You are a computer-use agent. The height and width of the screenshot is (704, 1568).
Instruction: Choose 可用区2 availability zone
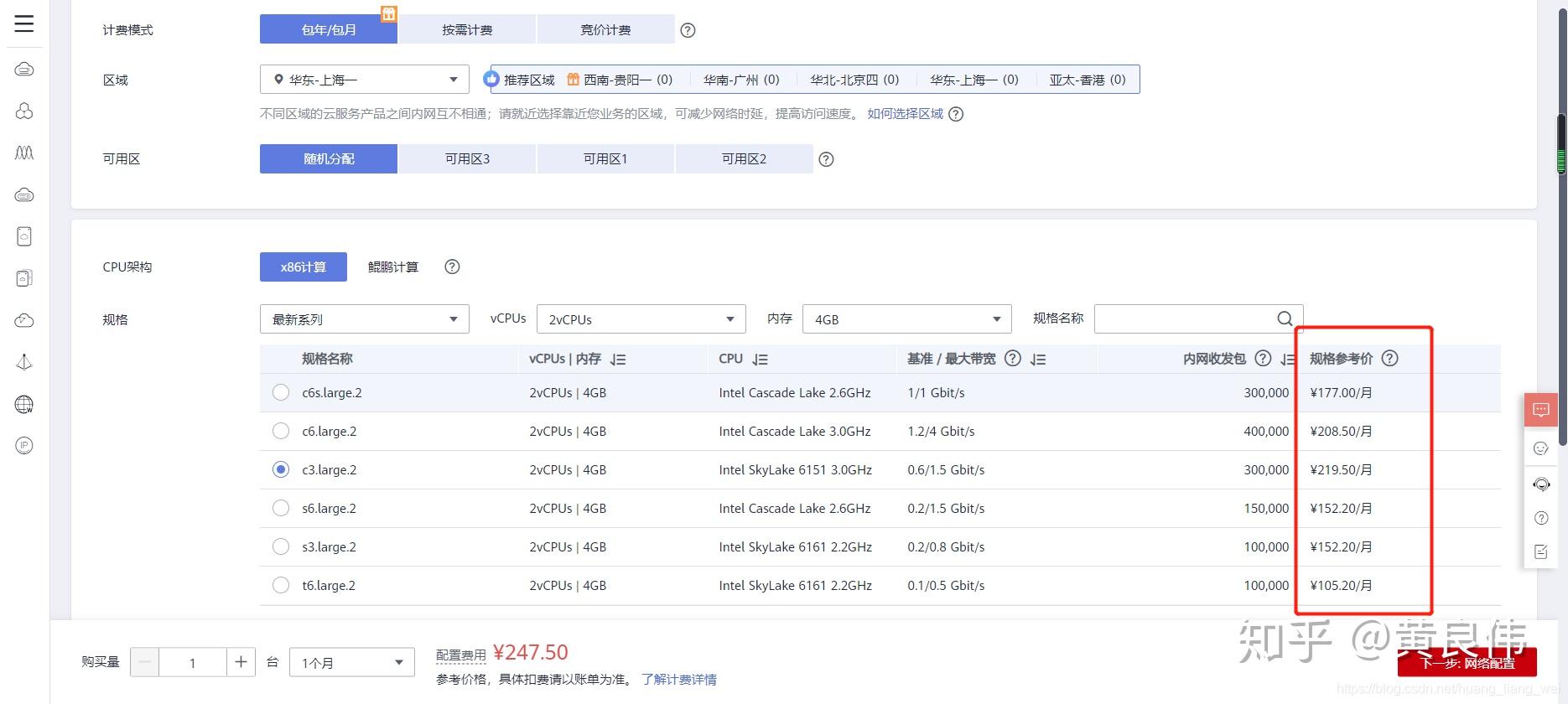pos(744,158)
